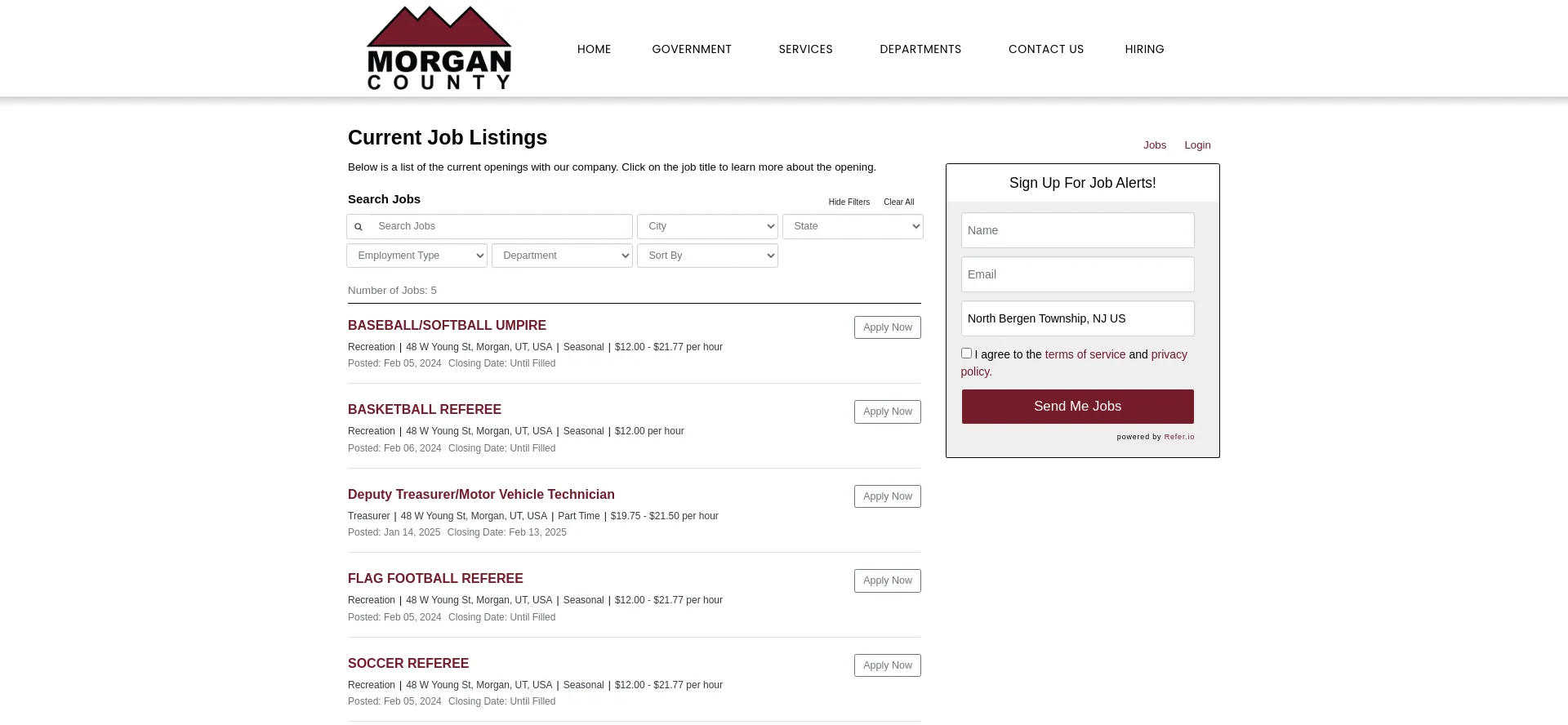
Task: Open the Refer.io link
Action: point(1178,437)
